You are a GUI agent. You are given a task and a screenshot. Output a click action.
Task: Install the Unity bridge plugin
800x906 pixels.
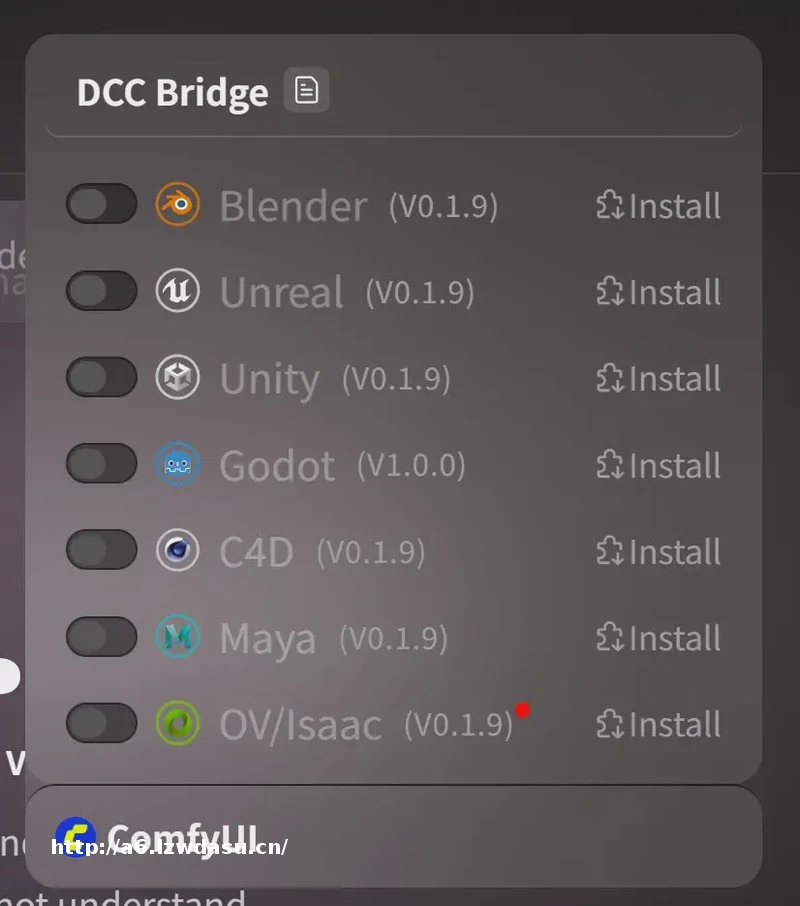(x=658, y=378)
